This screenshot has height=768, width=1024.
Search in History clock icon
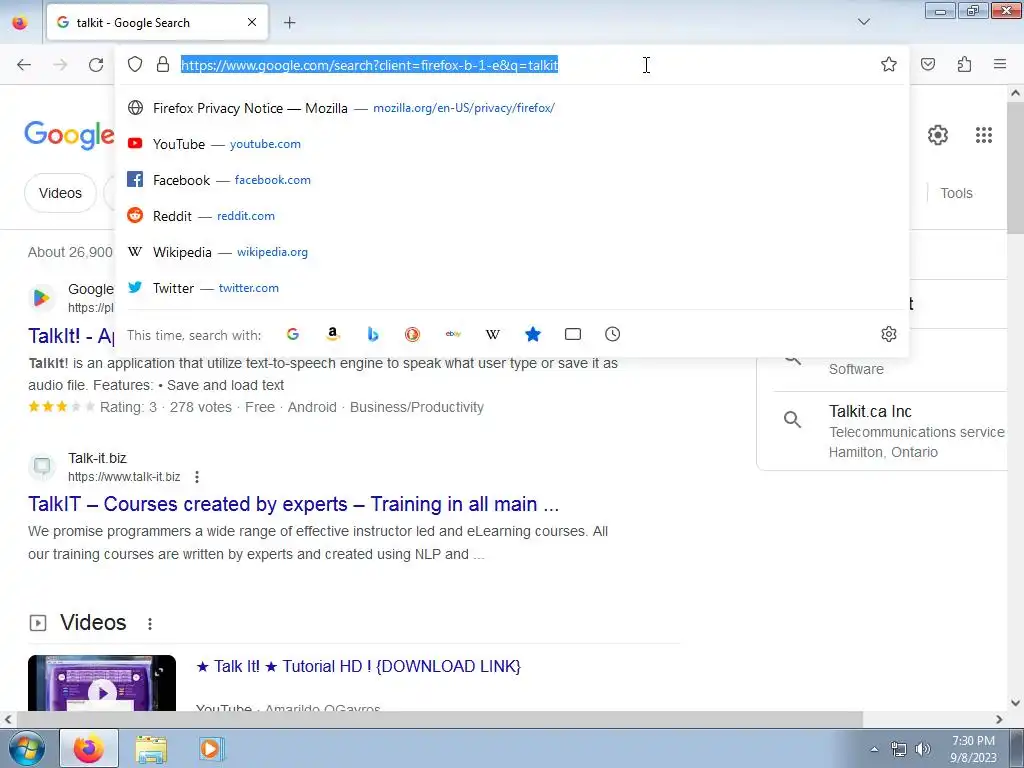click(612, 334)
